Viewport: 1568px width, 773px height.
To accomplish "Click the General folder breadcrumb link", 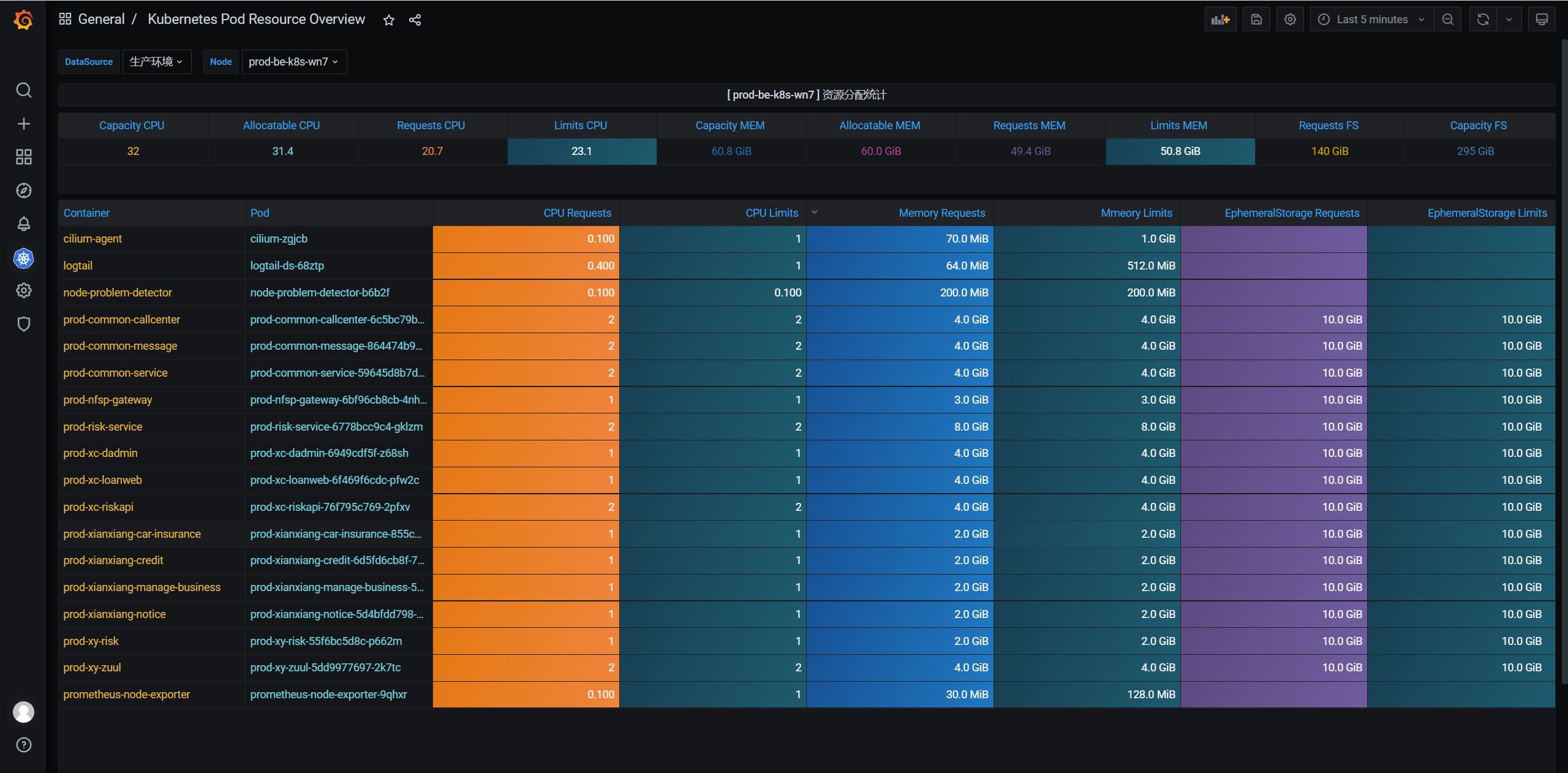I will point(101,19).
